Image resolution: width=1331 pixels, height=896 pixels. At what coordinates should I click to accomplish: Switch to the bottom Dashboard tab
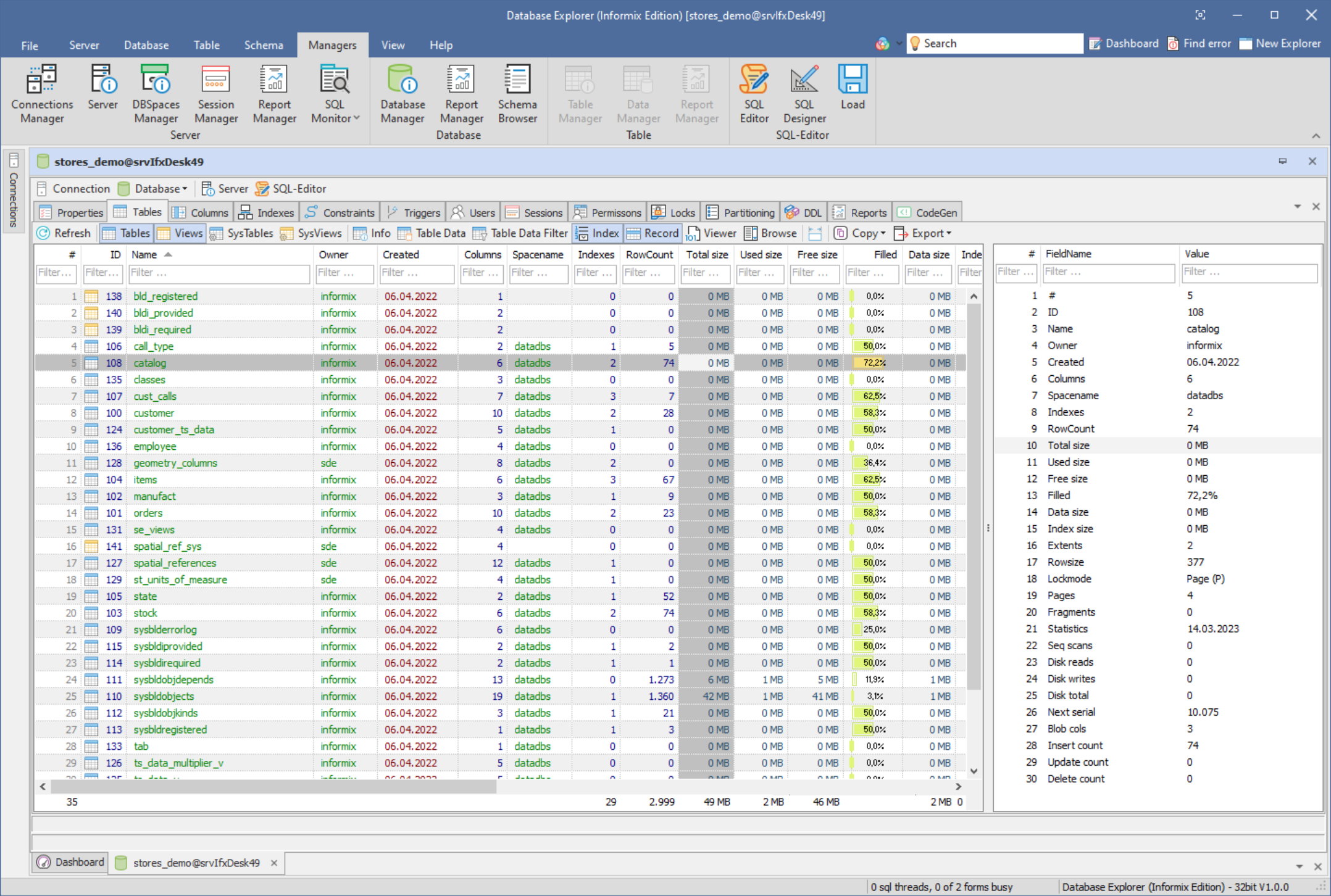[70, 862]
